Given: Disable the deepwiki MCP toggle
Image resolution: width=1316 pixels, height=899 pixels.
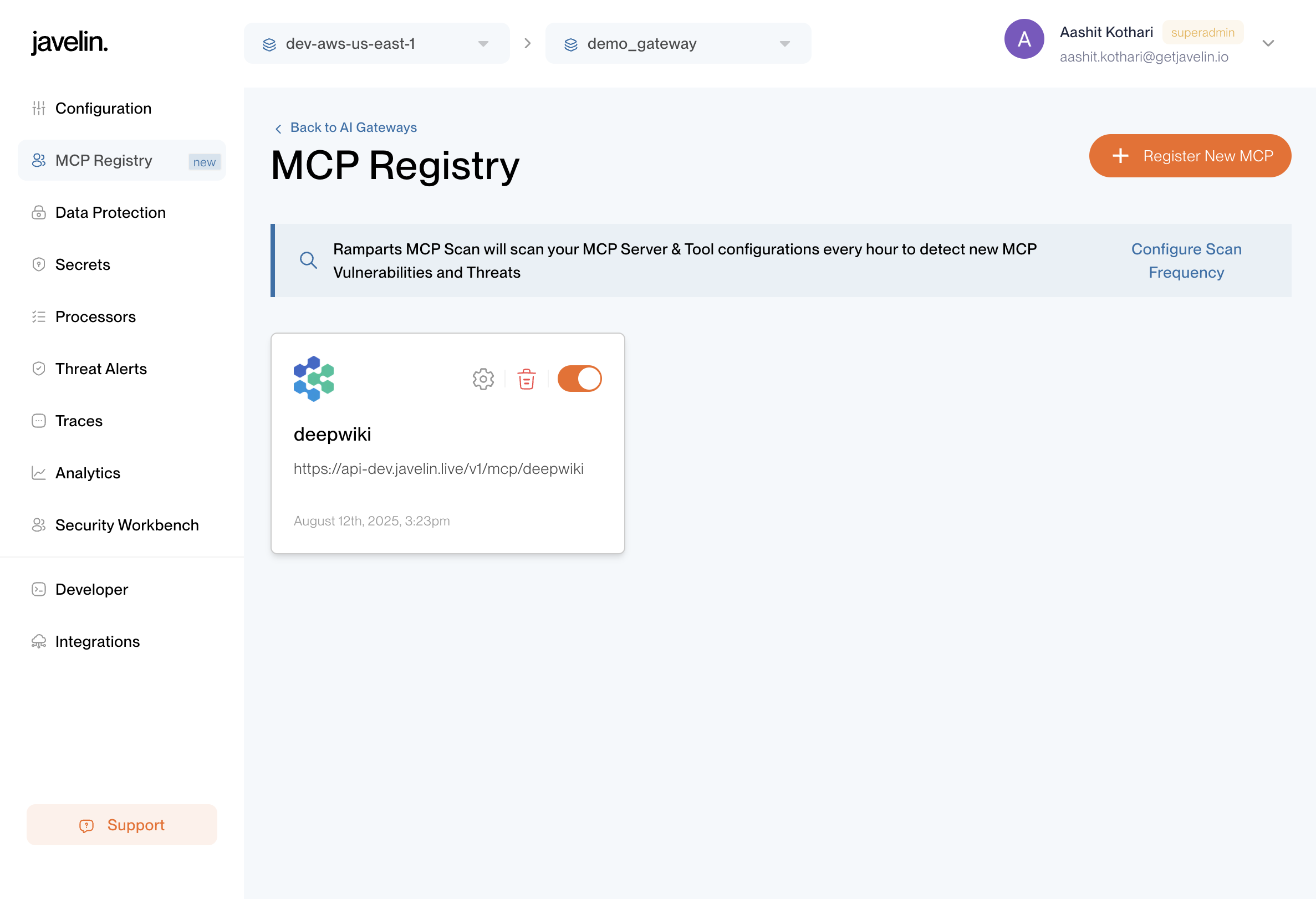Looking at the screenshot, I should (x=579, y=379).
